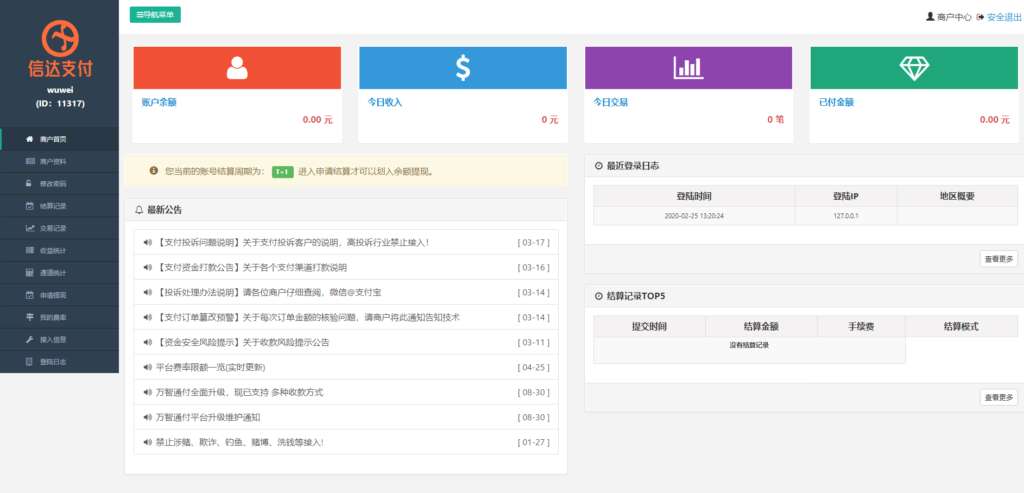Viewport: 1024px width, 493px height.
Task: Click the 信达支付 logo in sidebar
Action: click(x=59, y=48)
